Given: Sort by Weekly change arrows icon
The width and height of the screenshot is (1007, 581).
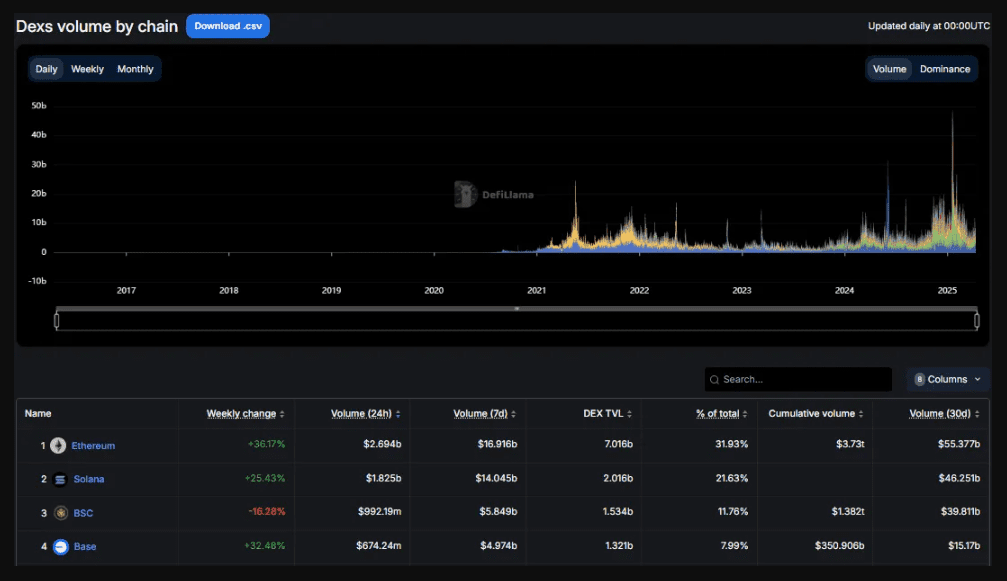Looking at the screenshot, I should (x=282, y=415).
